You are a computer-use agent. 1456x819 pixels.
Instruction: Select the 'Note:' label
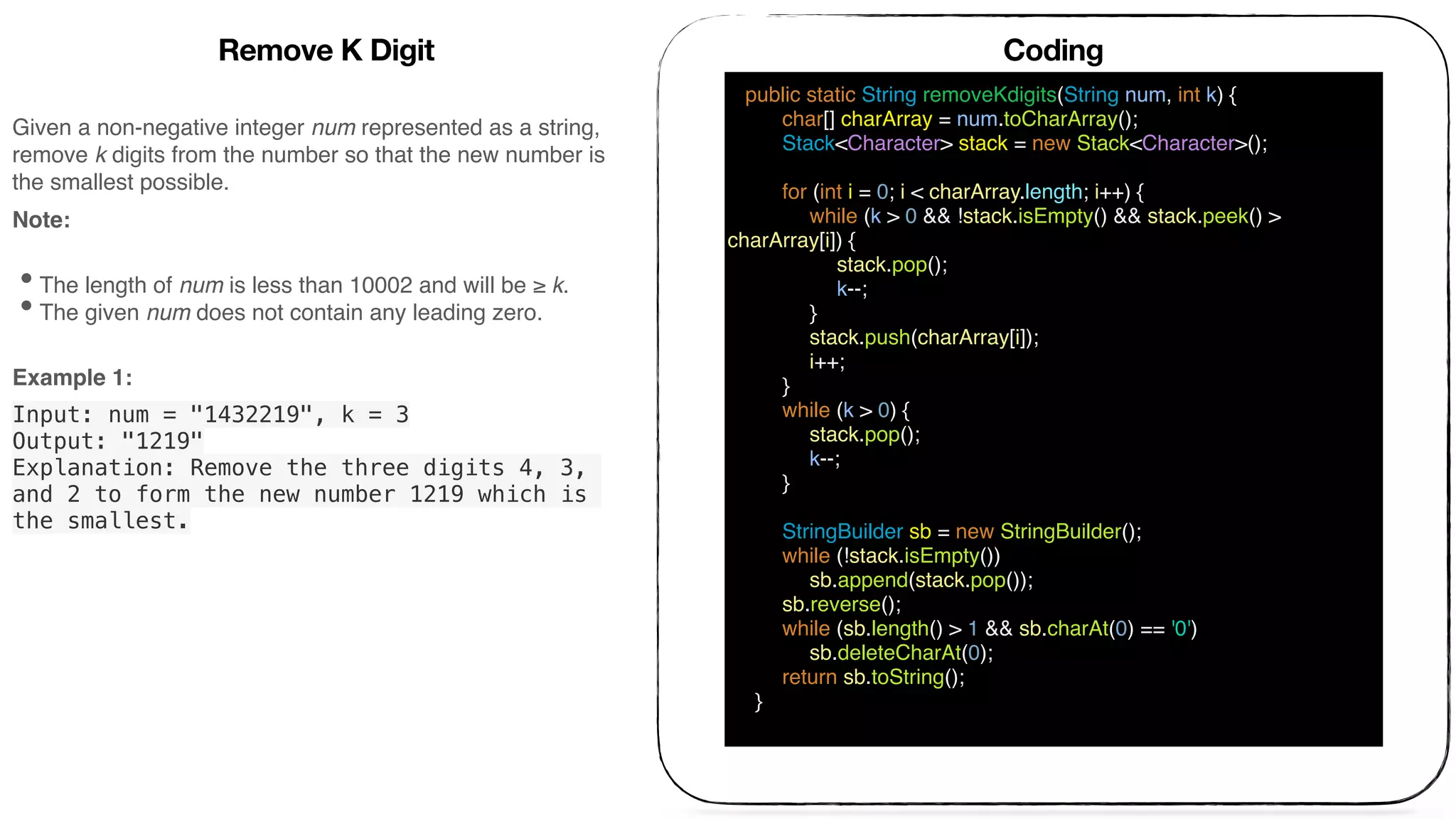pos(41,220)
